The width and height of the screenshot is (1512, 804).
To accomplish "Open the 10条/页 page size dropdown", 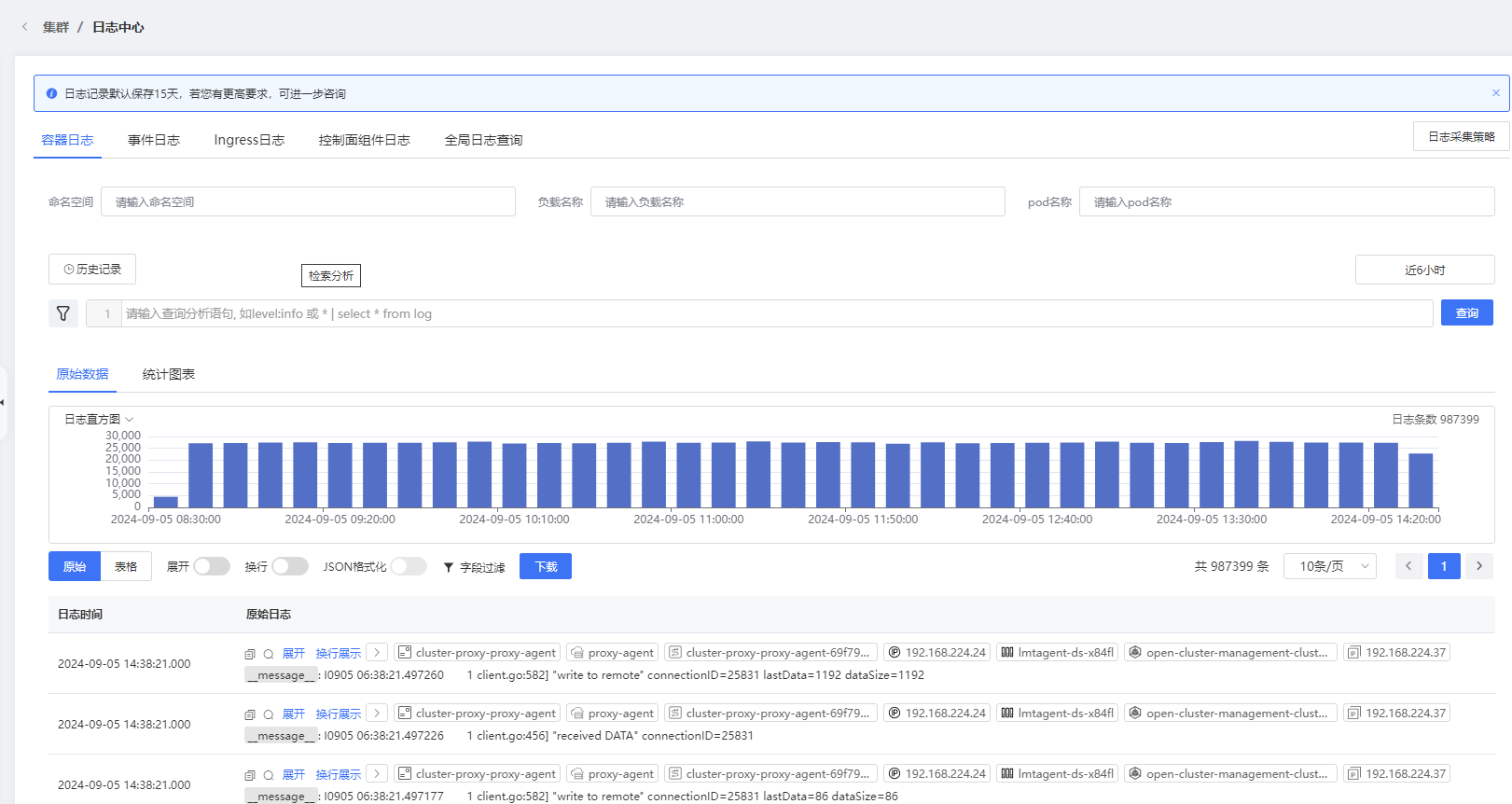I will pos(1330,566).
